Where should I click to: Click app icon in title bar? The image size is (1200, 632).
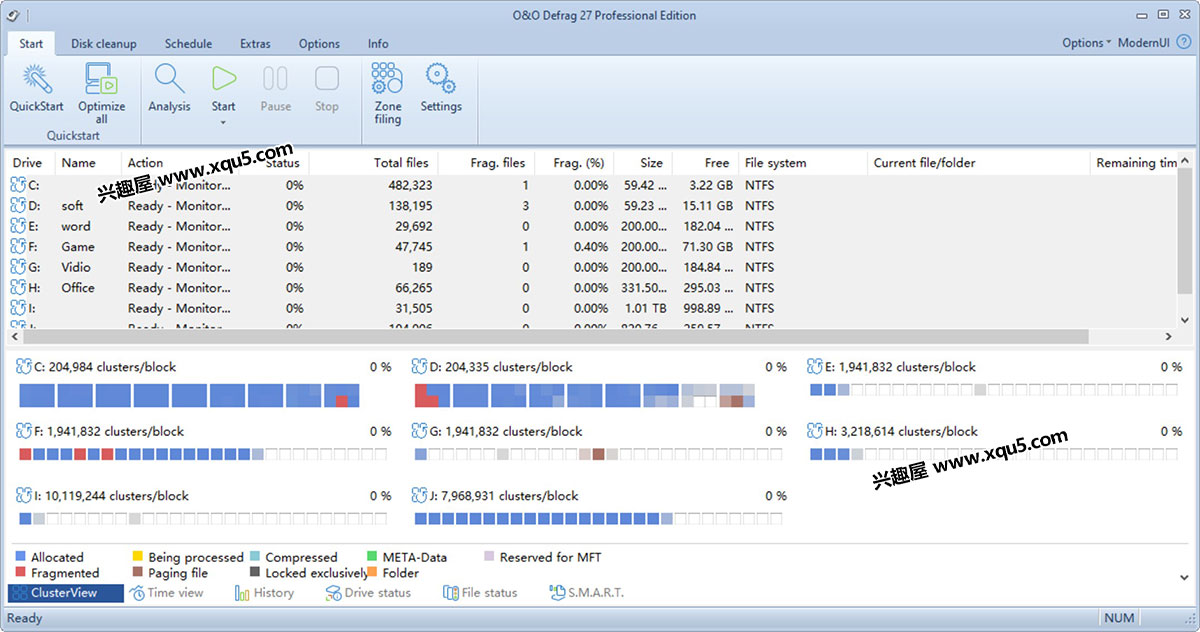pyautogui.click(x=13, y=15)
